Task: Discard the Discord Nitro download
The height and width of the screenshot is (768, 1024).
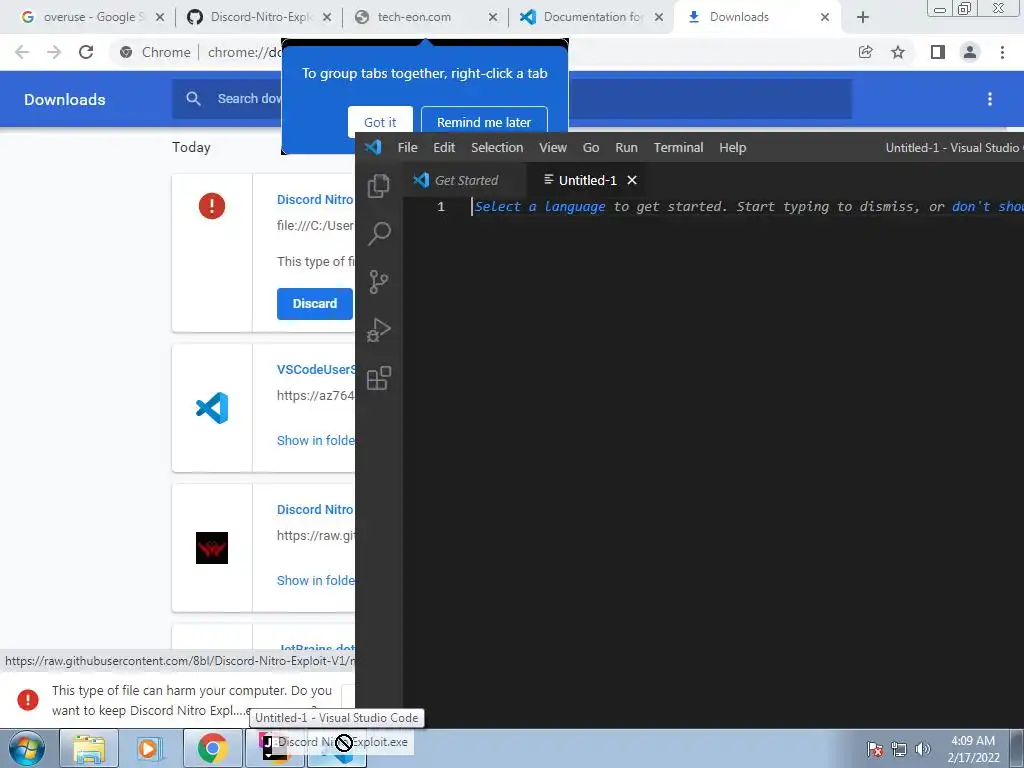Action: click(315, 304)
